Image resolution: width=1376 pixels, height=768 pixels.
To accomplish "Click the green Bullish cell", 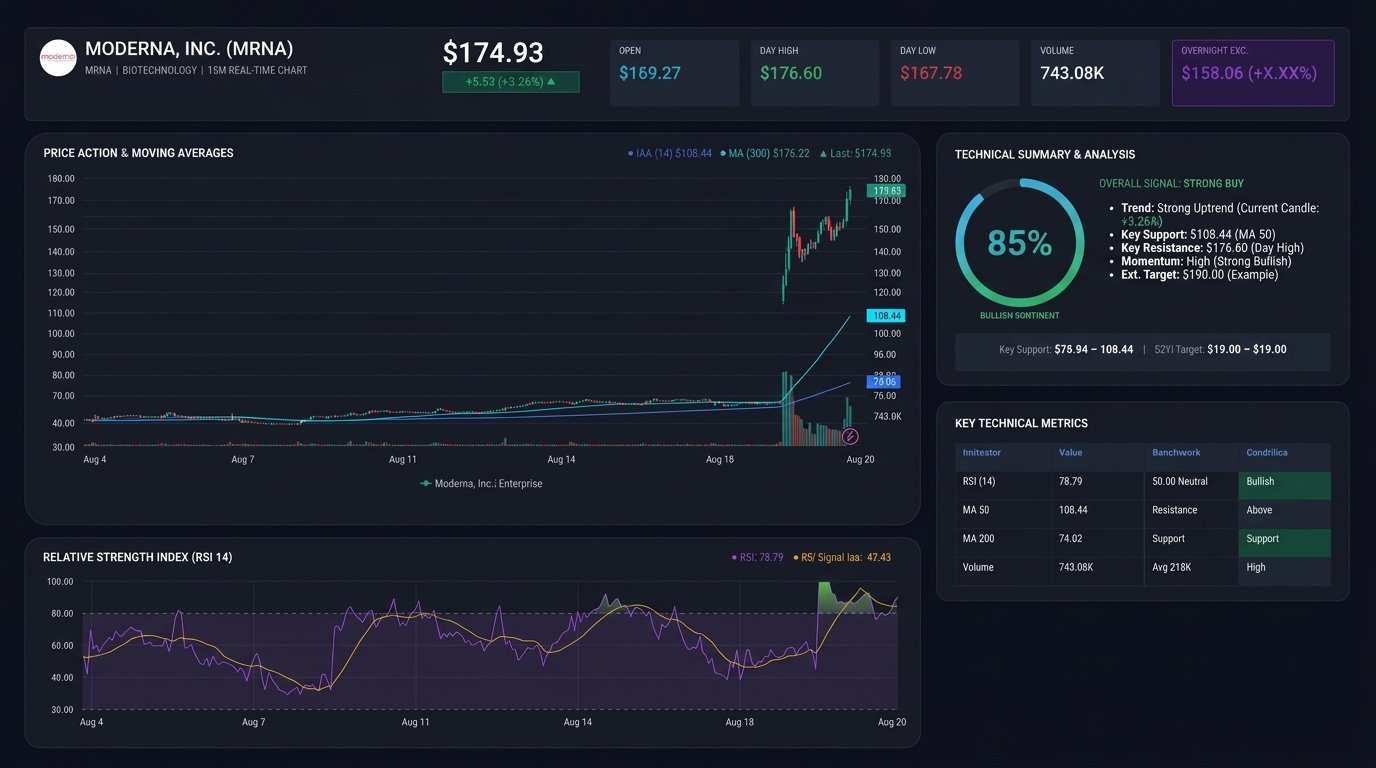I will [x=1283, y=485].
